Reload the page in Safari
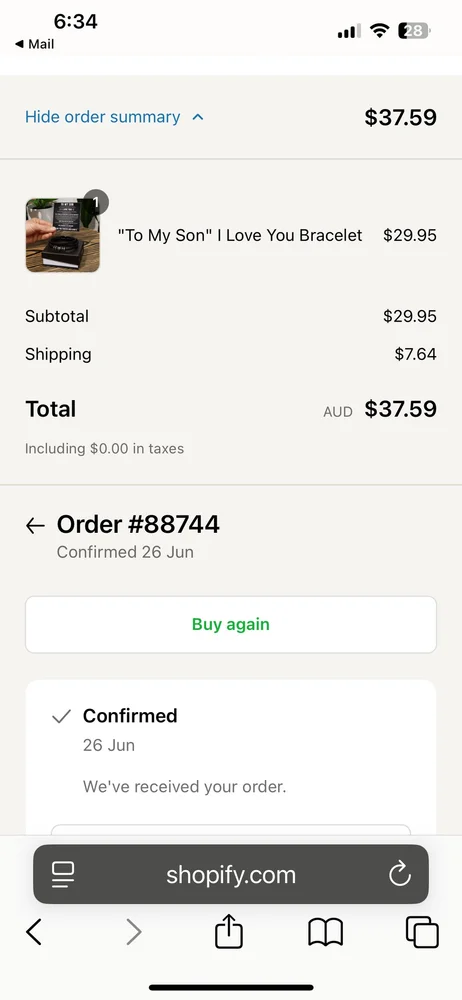462x1000 pixels. click(400, 874)
